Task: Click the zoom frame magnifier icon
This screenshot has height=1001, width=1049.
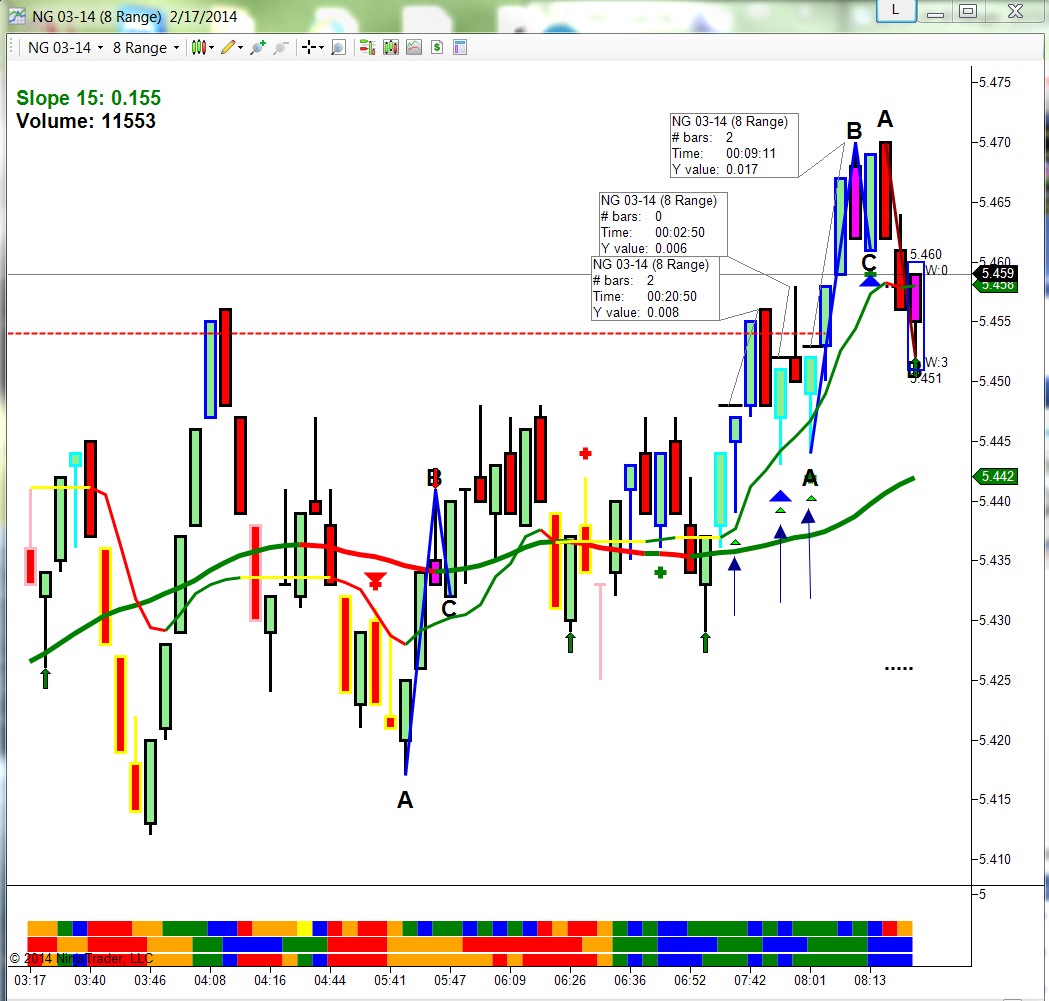Action: [x=339, y=48]
